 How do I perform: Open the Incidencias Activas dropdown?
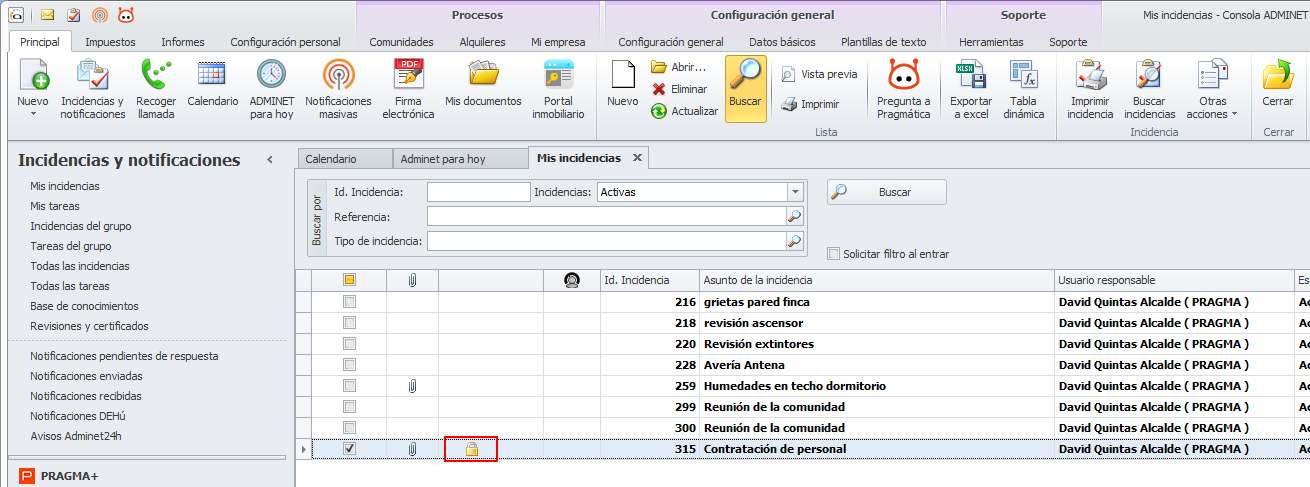795,192
